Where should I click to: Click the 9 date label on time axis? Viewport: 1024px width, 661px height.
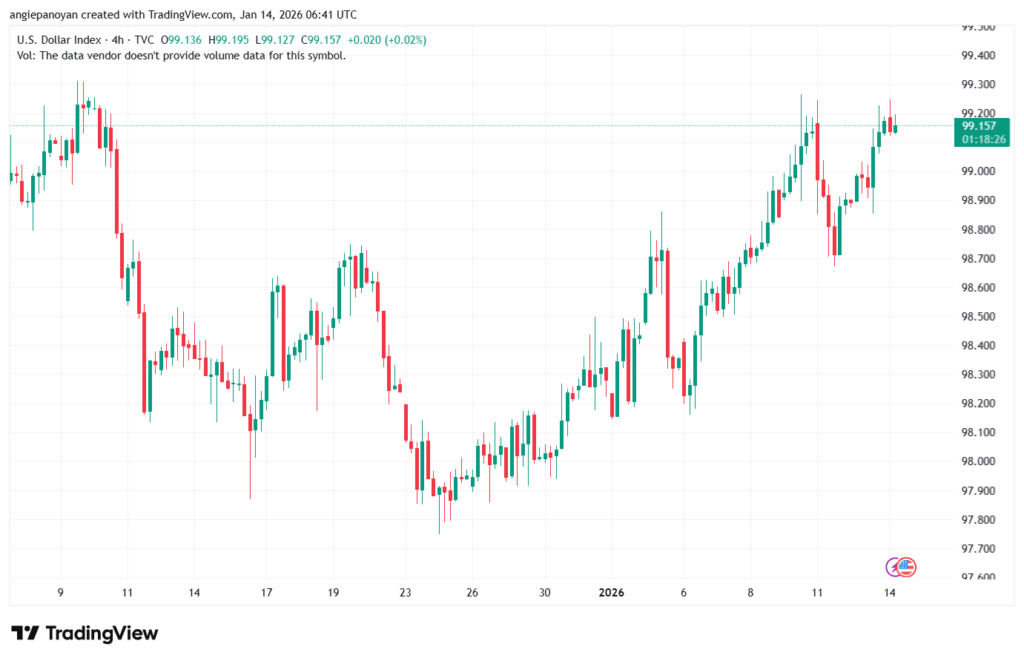click(x=61, y=592)
